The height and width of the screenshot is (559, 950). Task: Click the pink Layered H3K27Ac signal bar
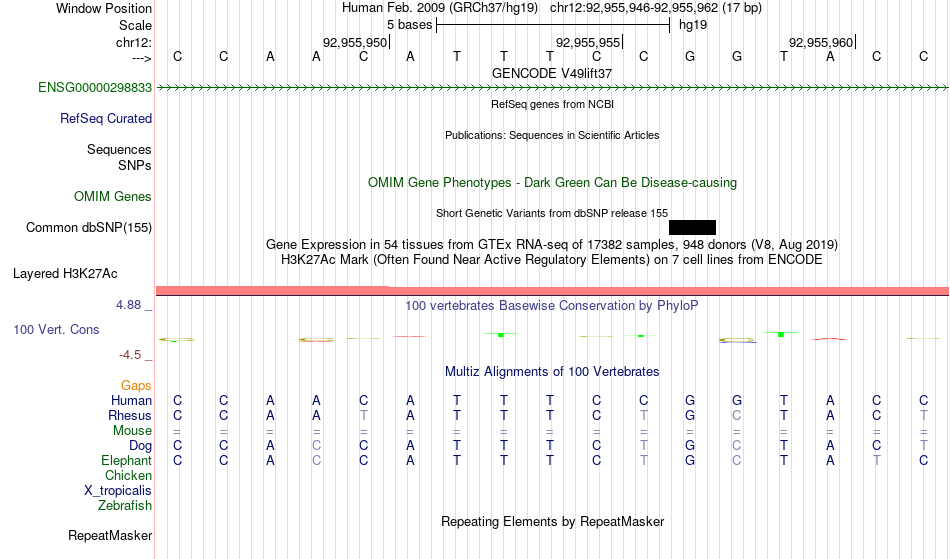pos(552,291)
